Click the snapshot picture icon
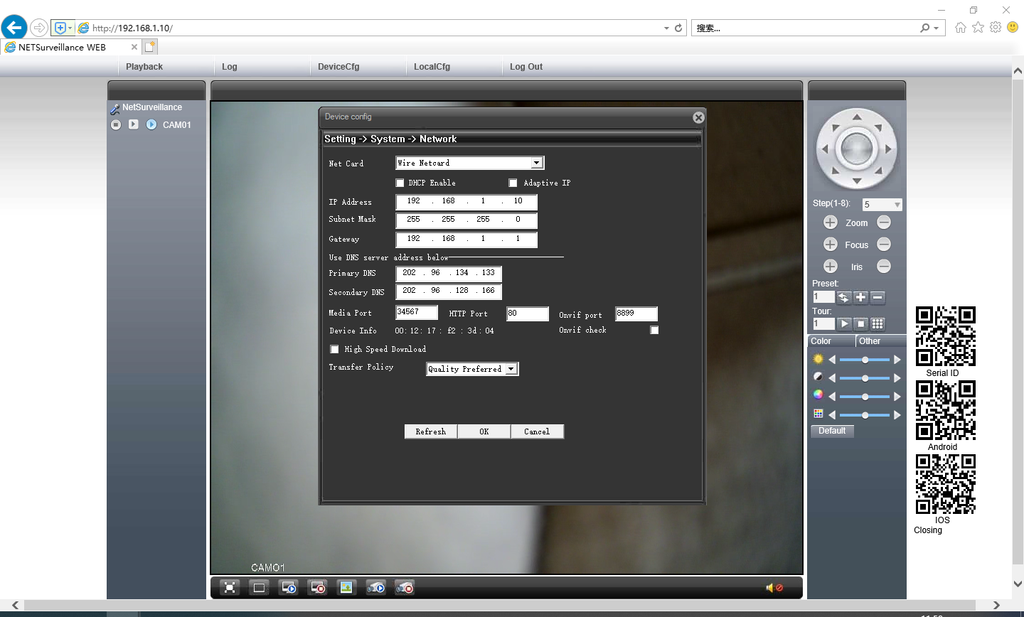 347,588
